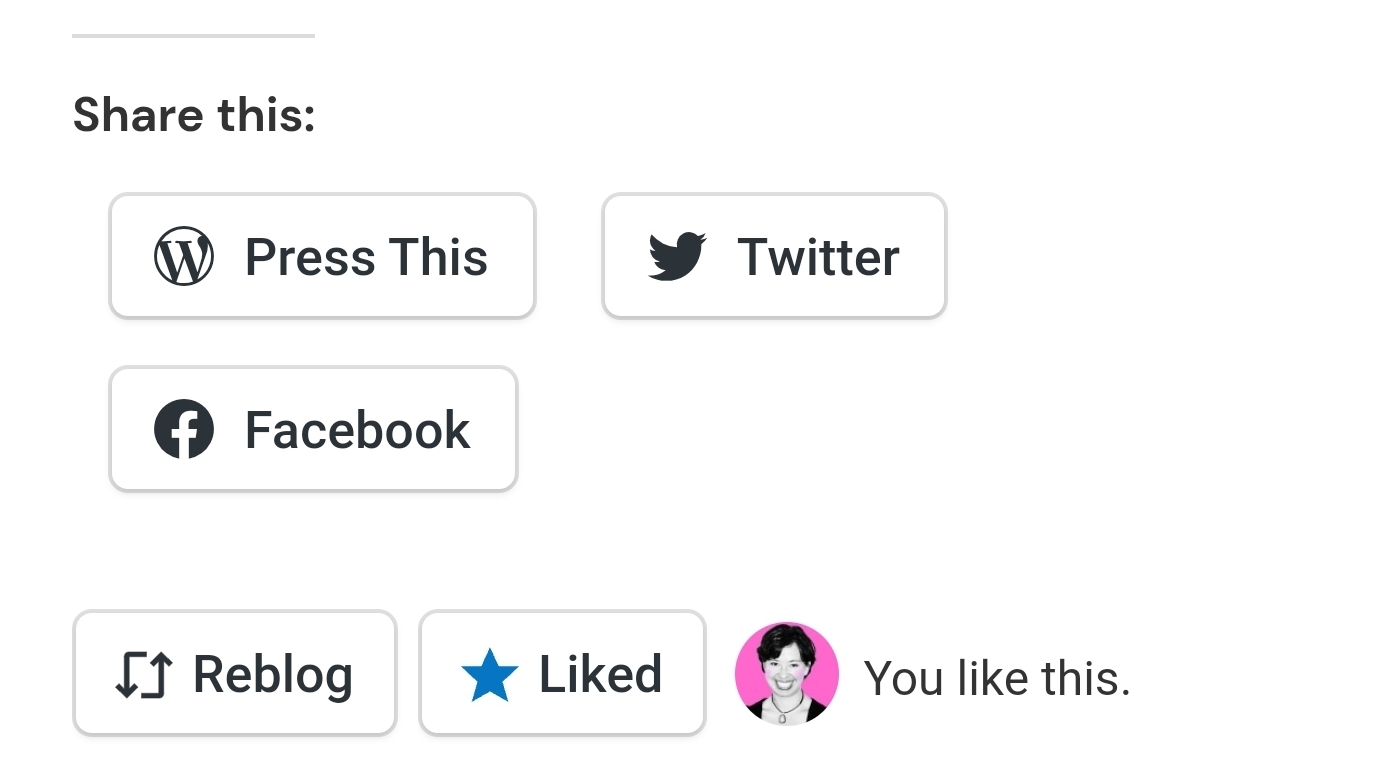Toggle the Liked button to unlike

[562, 674]
